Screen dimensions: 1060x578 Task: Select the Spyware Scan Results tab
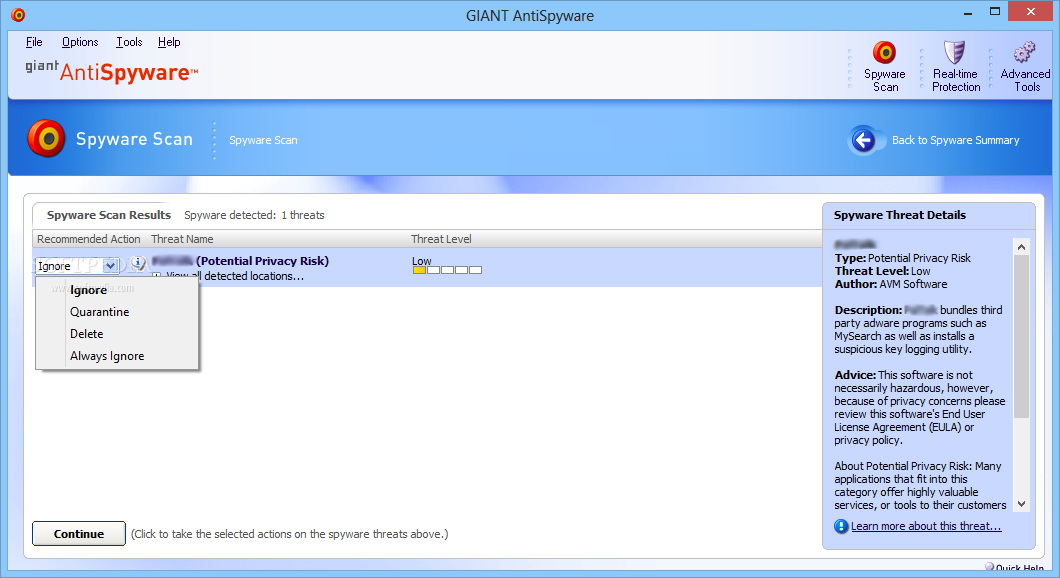pos(109,215)
